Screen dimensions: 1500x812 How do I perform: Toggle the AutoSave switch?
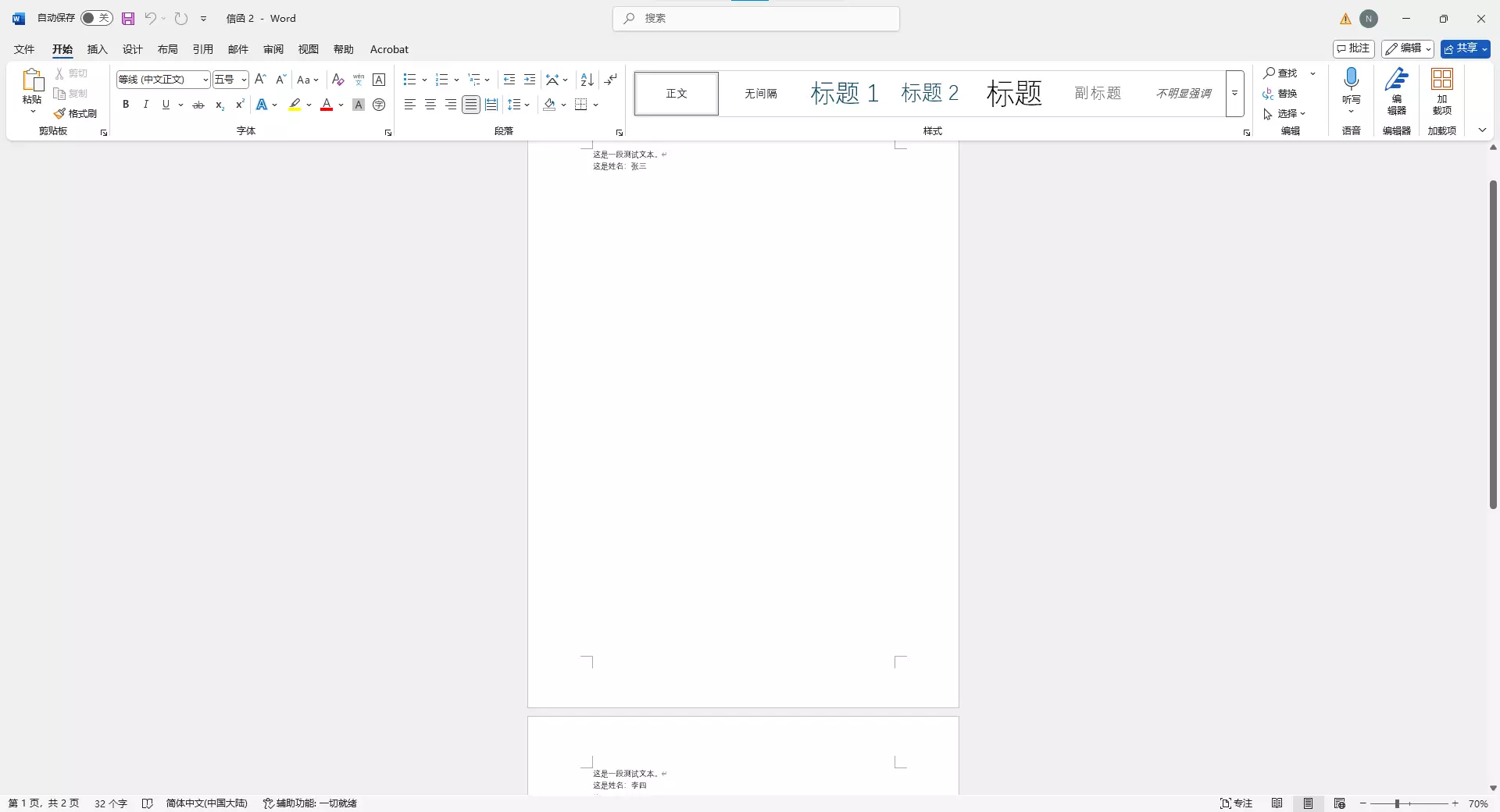click(96, 18)
